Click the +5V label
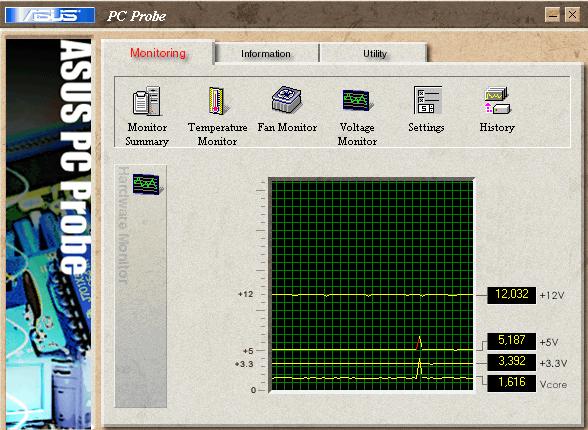This screenshot has height=430, width=588. (549, 342)
